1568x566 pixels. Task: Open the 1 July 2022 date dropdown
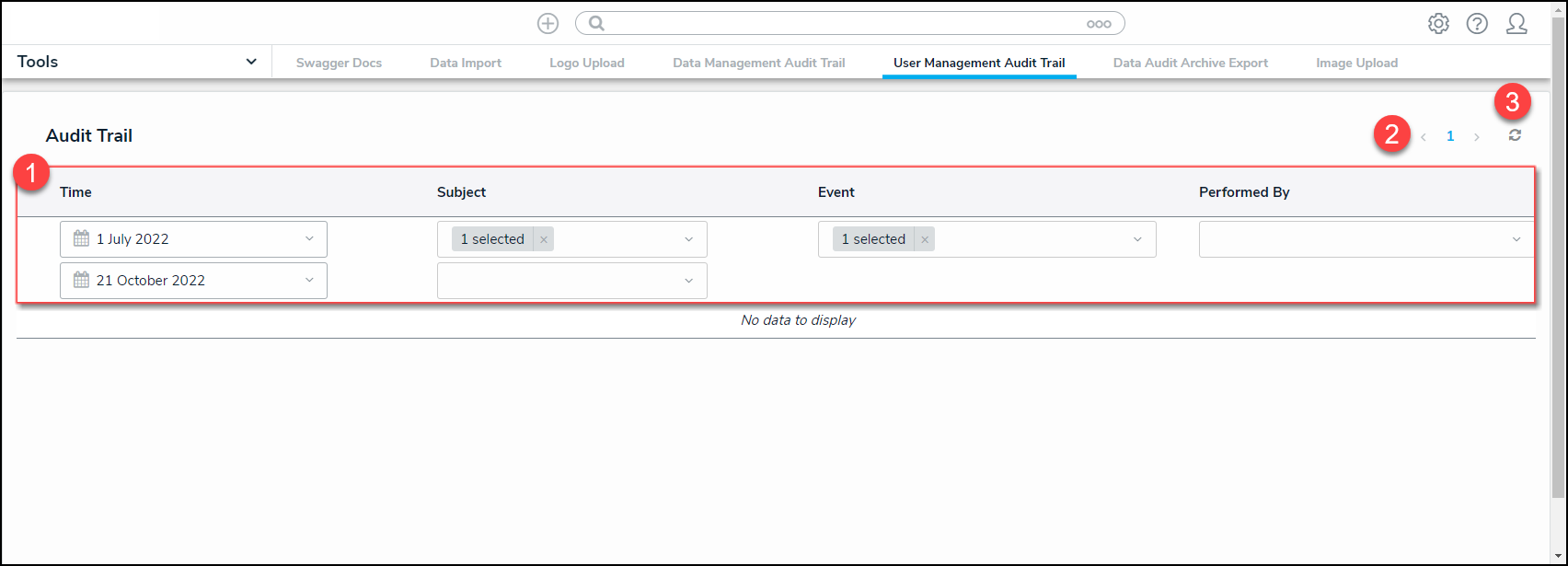point(309,239)
